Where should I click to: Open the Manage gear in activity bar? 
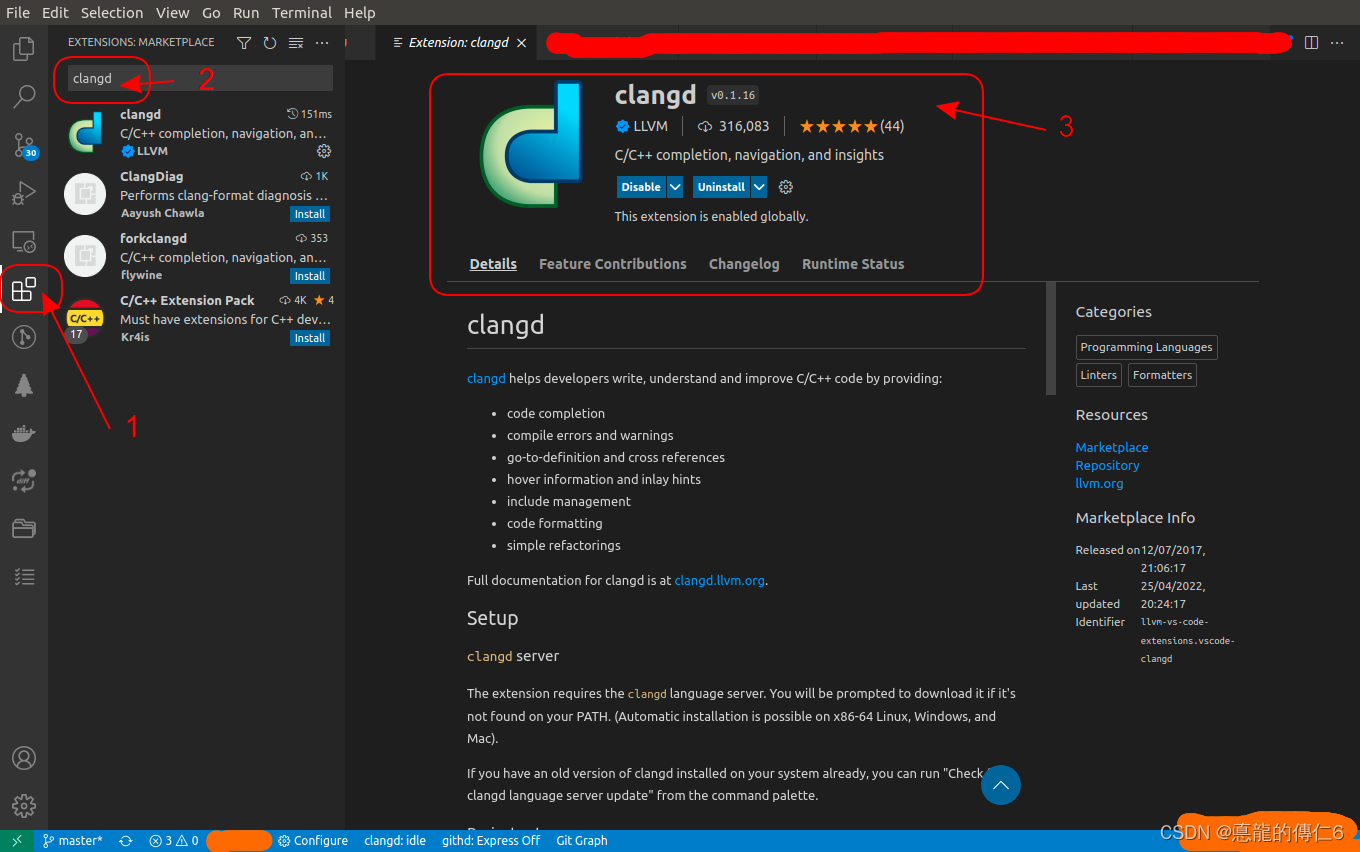pos(24,806)
